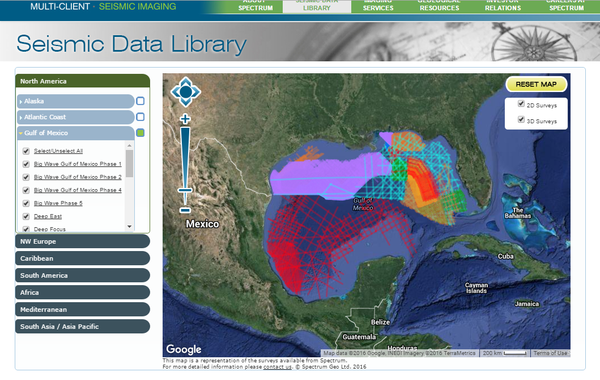This screenshot has width=600, height=380.
Task: Click the scroll down arrow in survey list
Action: coord(129,227)
